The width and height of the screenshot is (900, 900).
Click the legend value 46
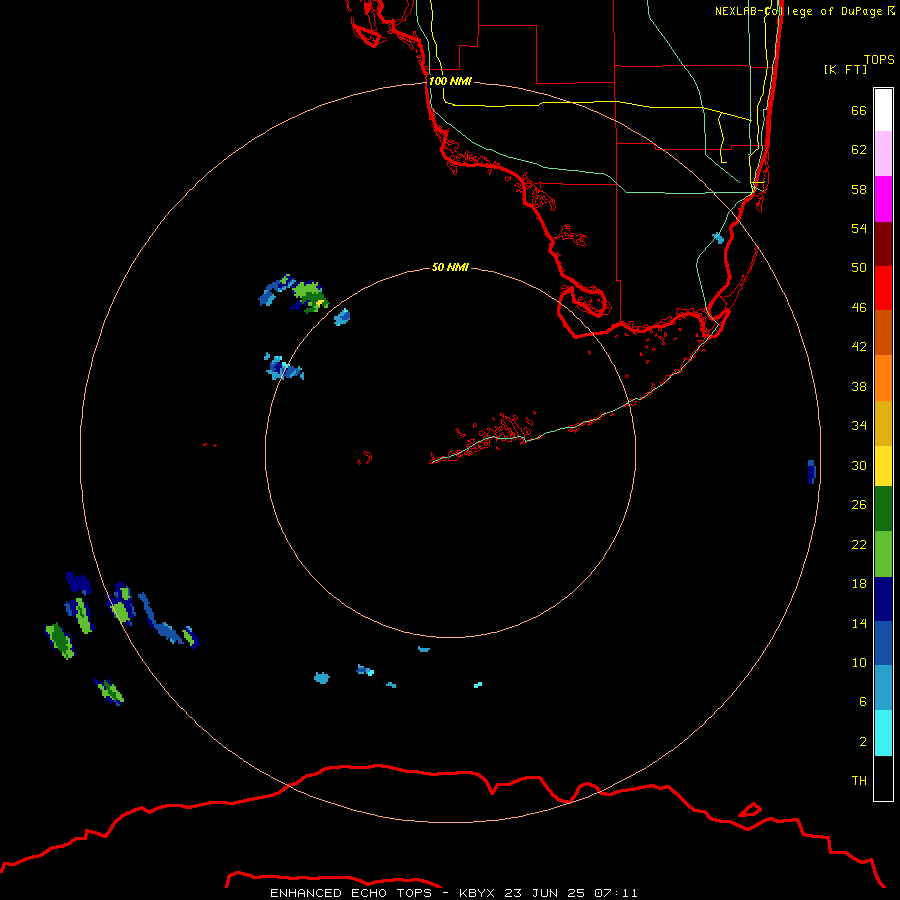[x=859, y=307]
